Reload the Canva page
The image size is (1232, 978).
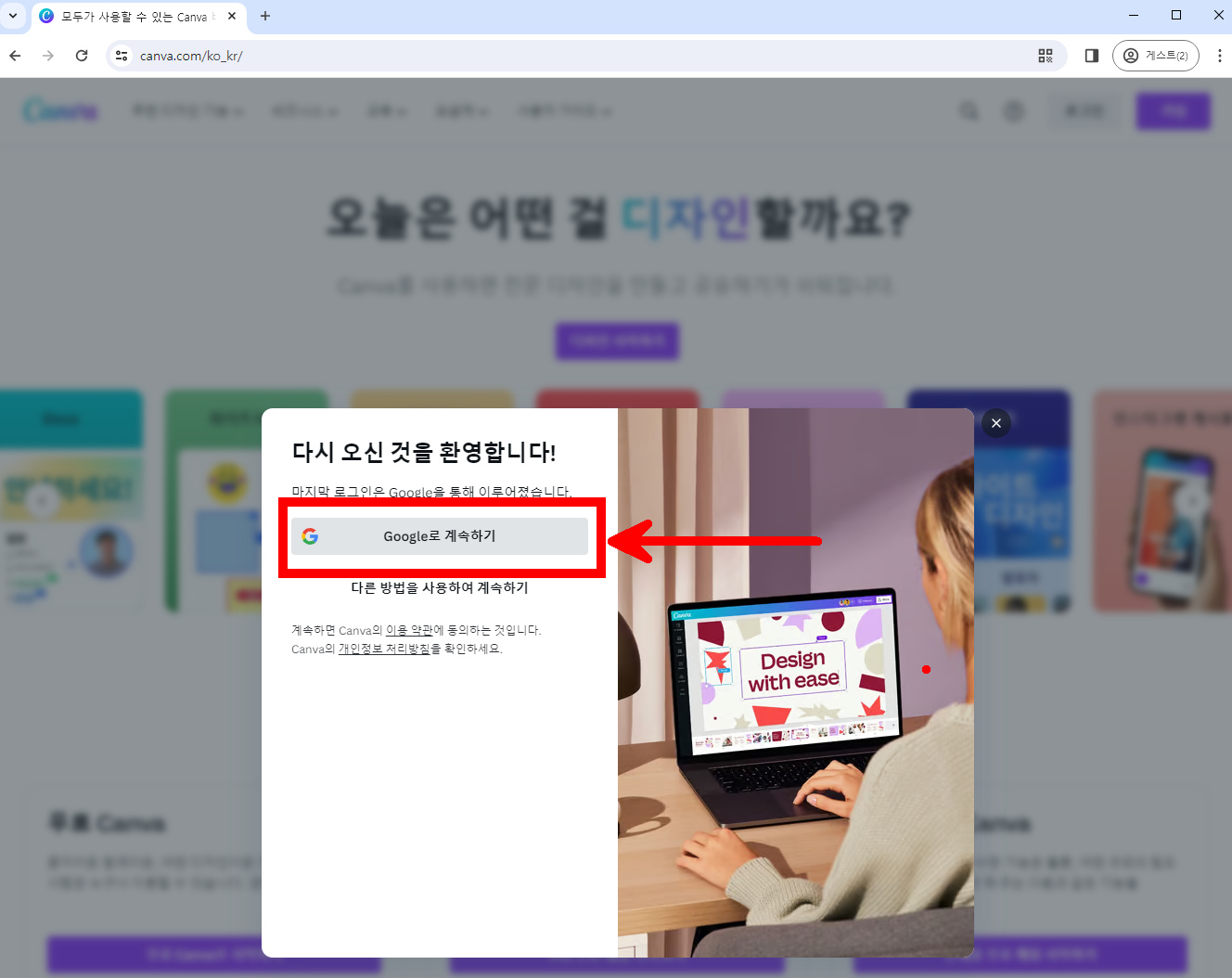pos(82,56)
